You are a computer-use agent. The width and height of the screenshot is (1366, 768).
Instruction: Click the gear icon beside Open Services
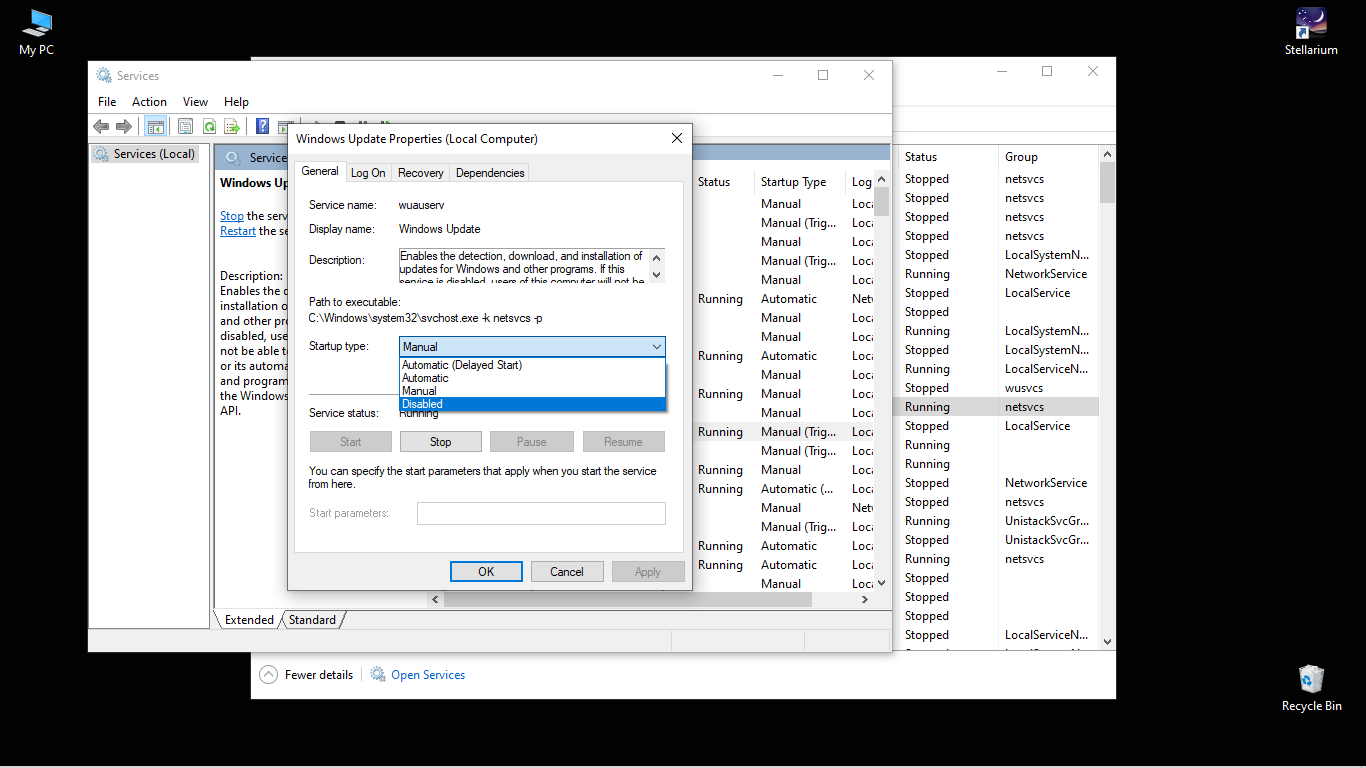pyautogui.click(x=378, y=674)
